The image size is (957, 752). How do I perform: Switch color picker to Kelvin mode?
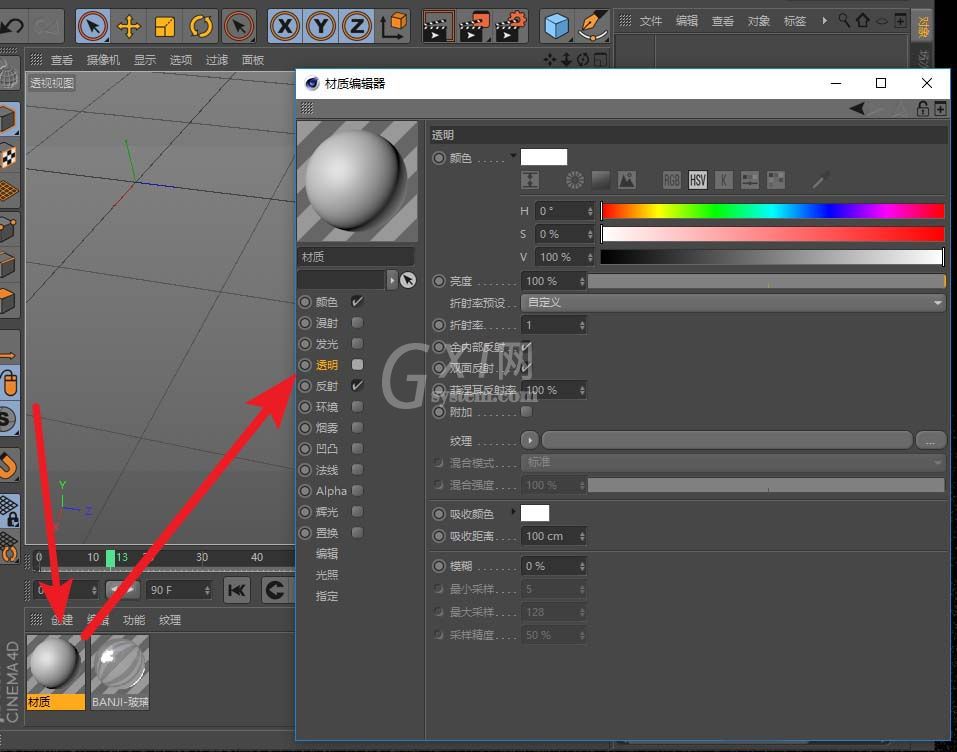[x=723, y=180]
